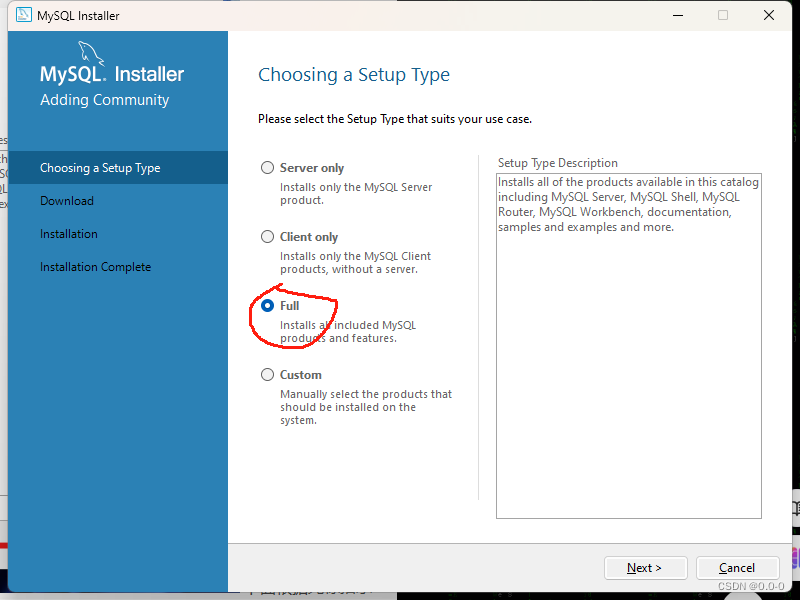Viewport: 800px width, 600px height.
Task: Close the MySQL Installer window
Action: (768, 15)
